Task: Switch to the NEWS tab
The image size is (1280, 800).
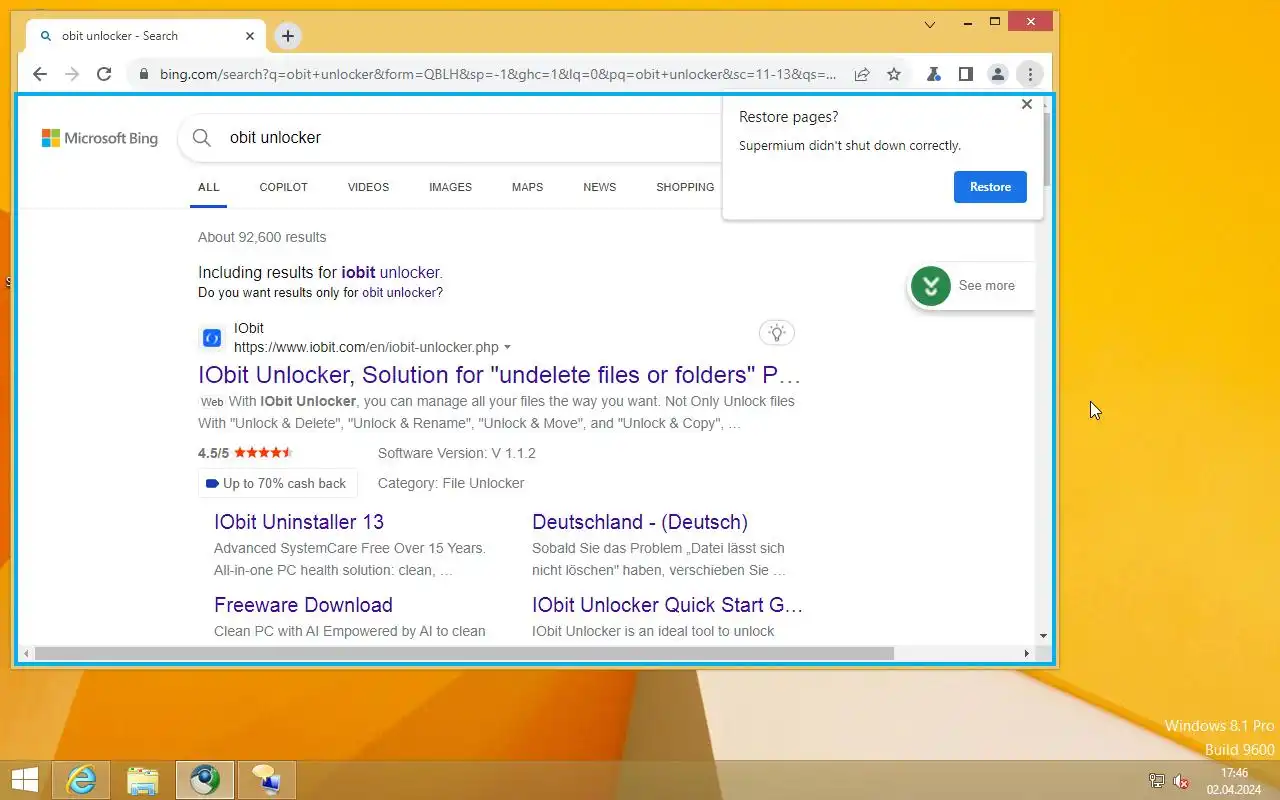Action: [x=600, y=187]
